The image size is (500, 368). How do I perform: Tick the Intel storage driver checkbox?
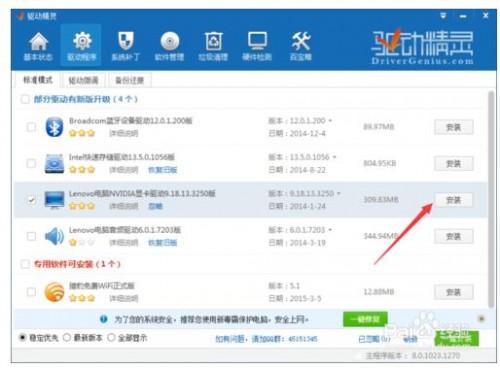coord(31,163)
